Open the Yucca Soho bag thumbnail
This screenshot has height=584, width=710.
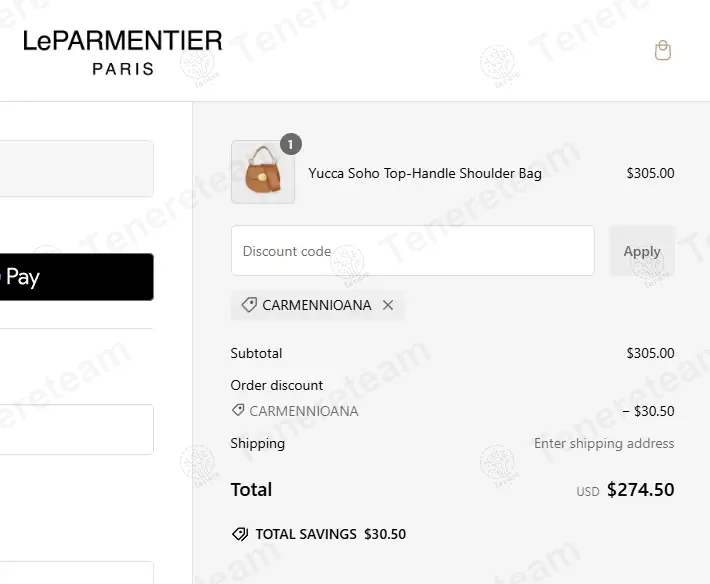point(263,173)
